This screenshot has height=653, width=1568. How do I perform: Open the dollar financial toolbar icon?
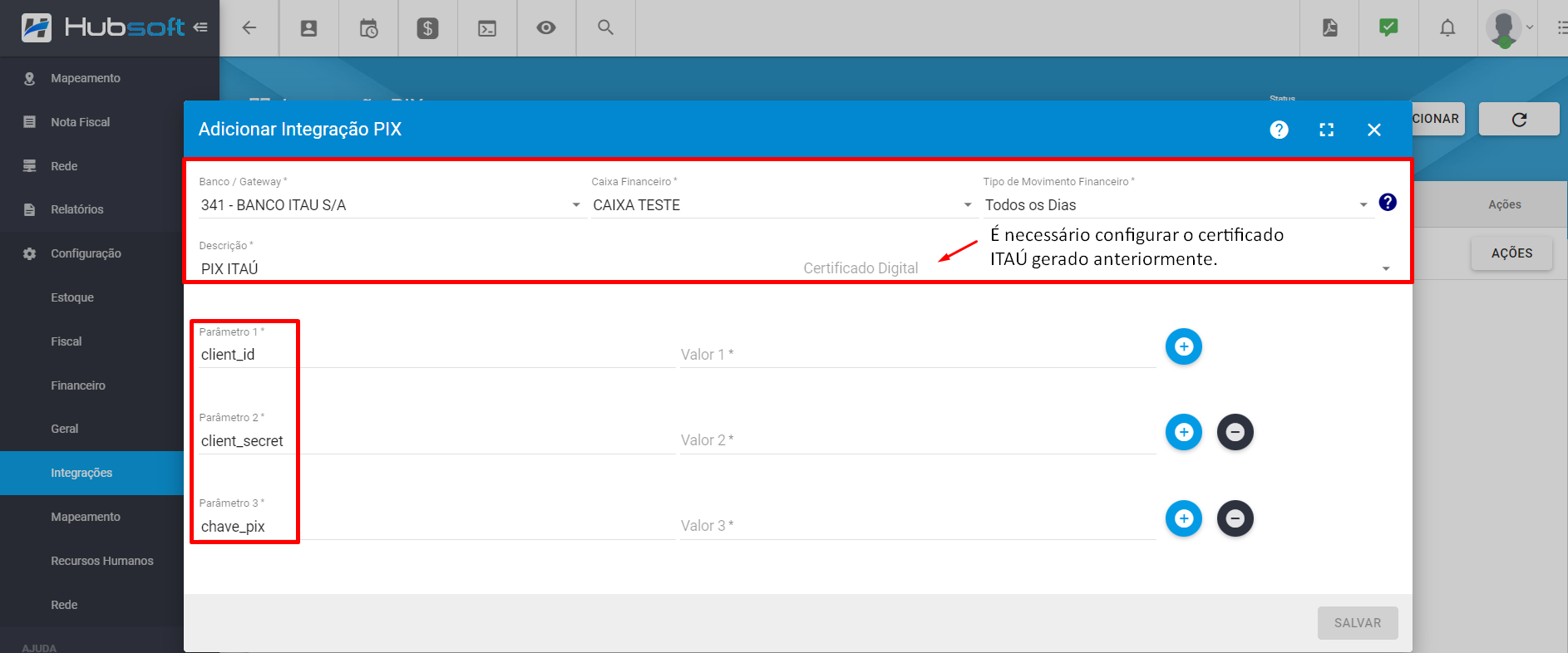[x=427, y=28]
